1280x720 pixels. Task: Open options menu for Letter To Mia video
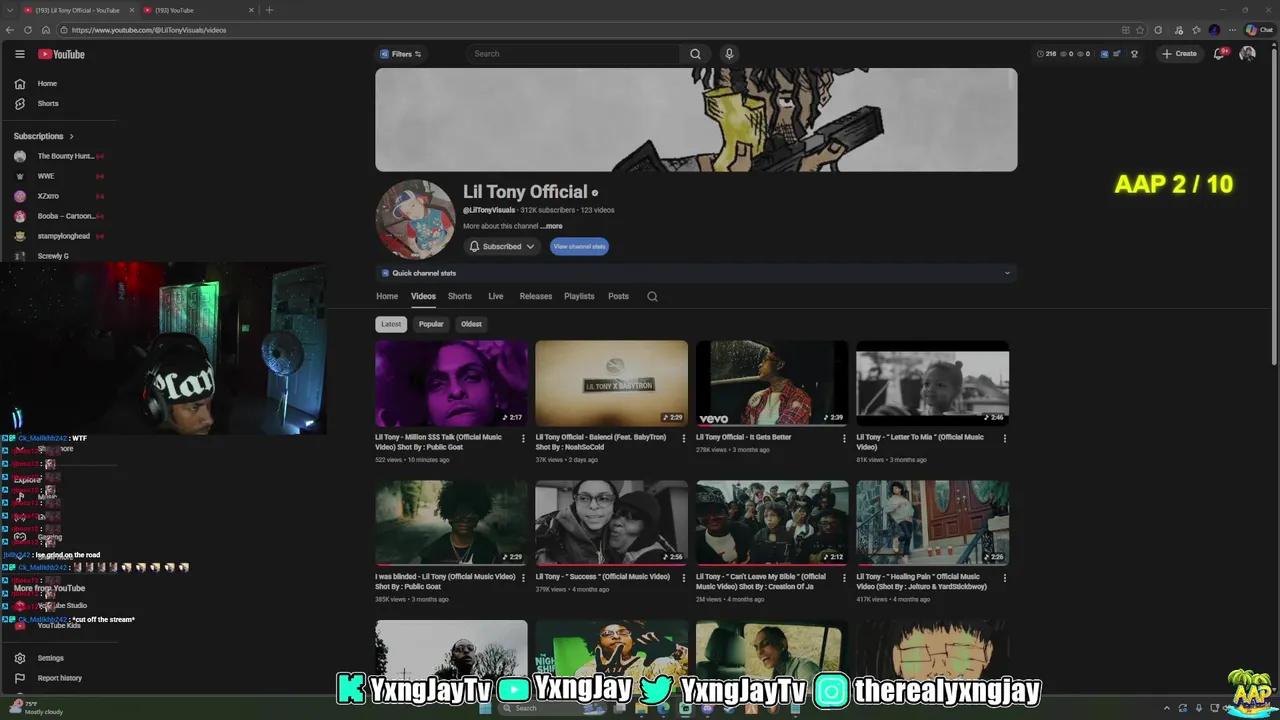(x=1004, y=438)
